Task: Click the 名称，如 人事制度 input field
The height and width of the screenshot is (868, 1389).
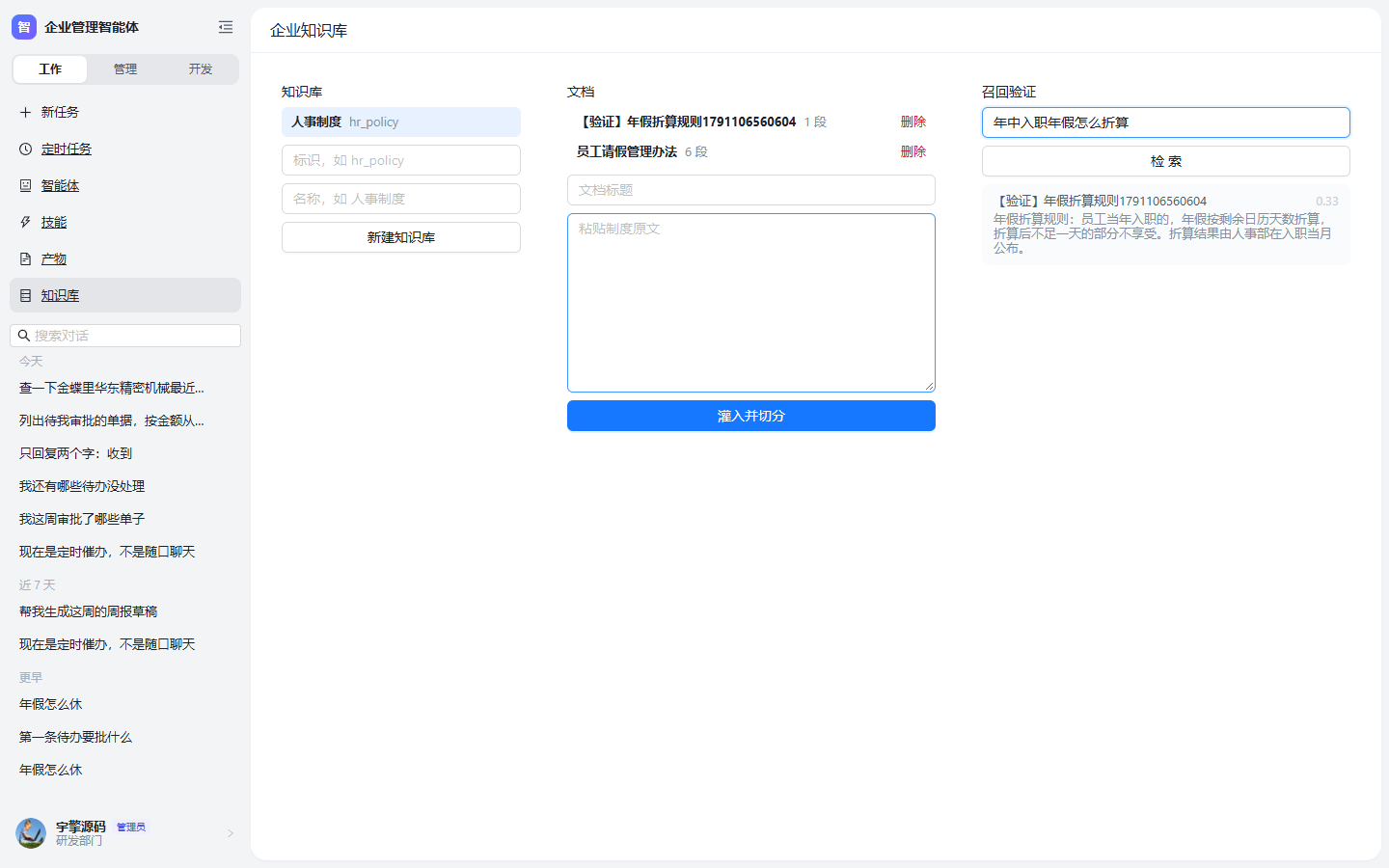Action: coord(401,199)
